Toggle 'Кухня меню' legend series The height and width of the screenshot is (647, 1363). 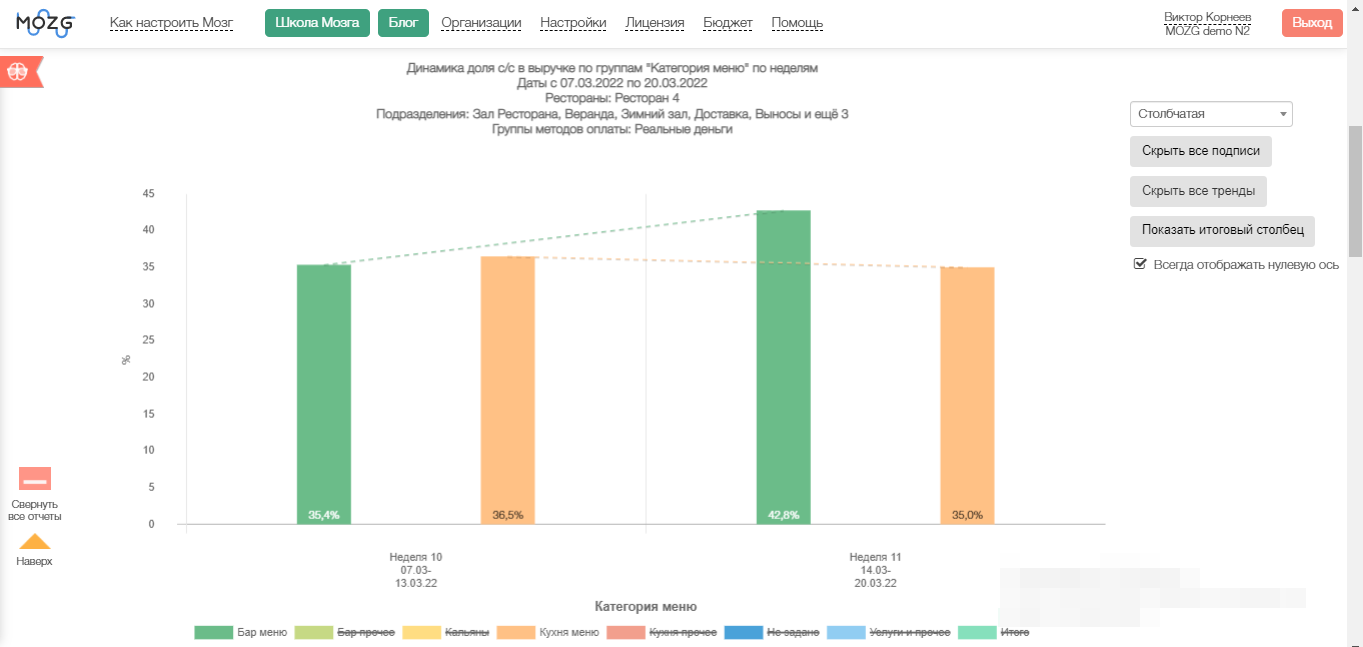click(x=547, y=632)
